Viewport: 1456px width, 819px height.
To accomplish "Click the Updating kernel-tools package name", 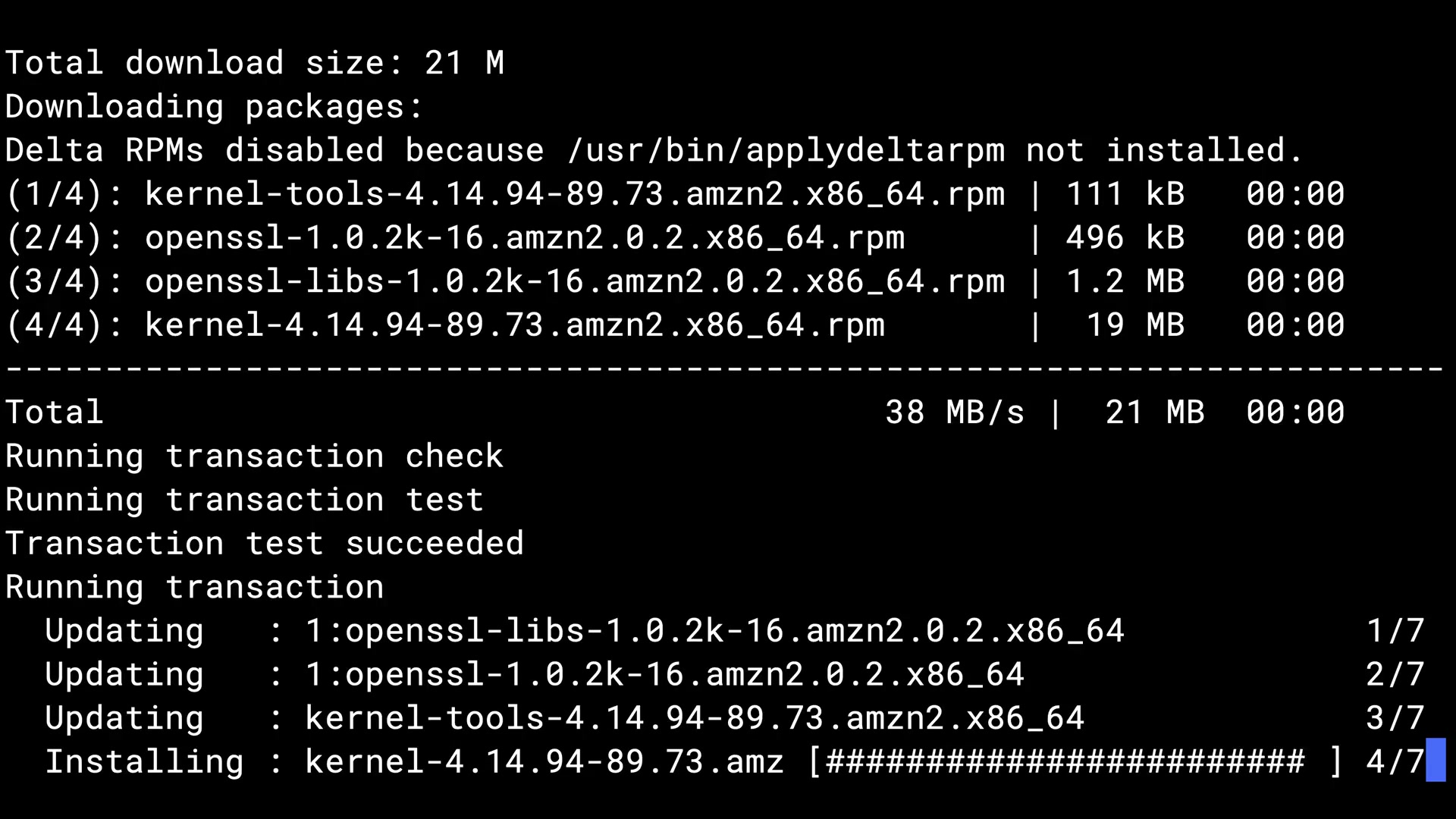I will click(x=694, y=718).
